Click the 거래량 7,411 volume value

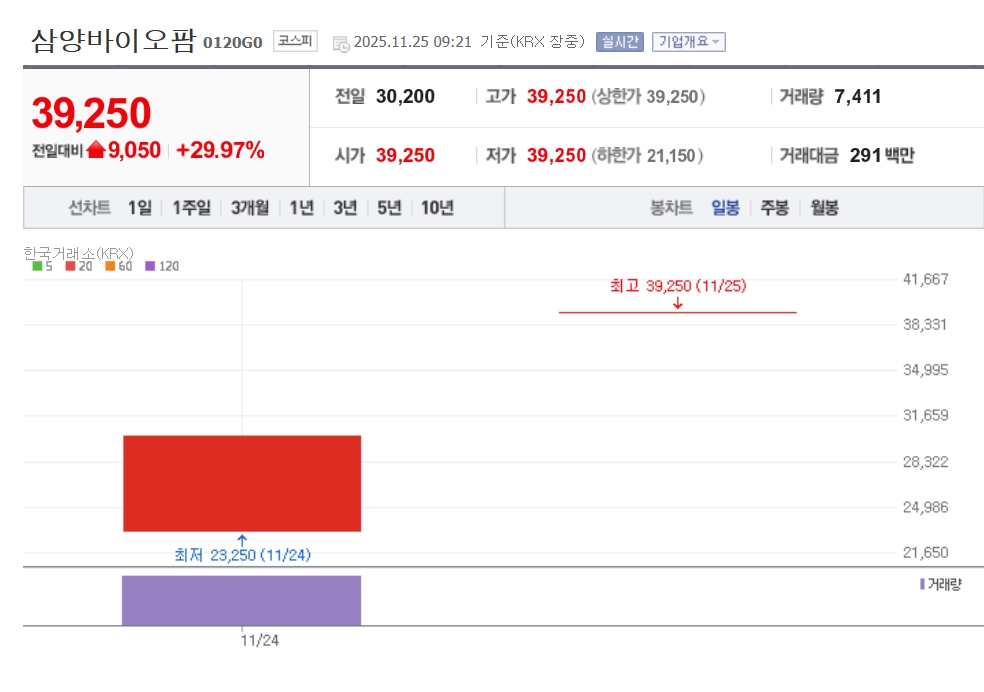coord(857,96)
